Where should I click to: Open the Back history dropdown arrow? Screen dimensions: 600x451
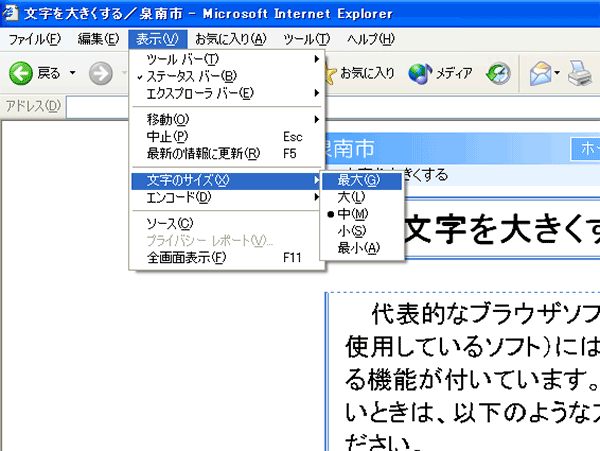[x=72, y=72]
